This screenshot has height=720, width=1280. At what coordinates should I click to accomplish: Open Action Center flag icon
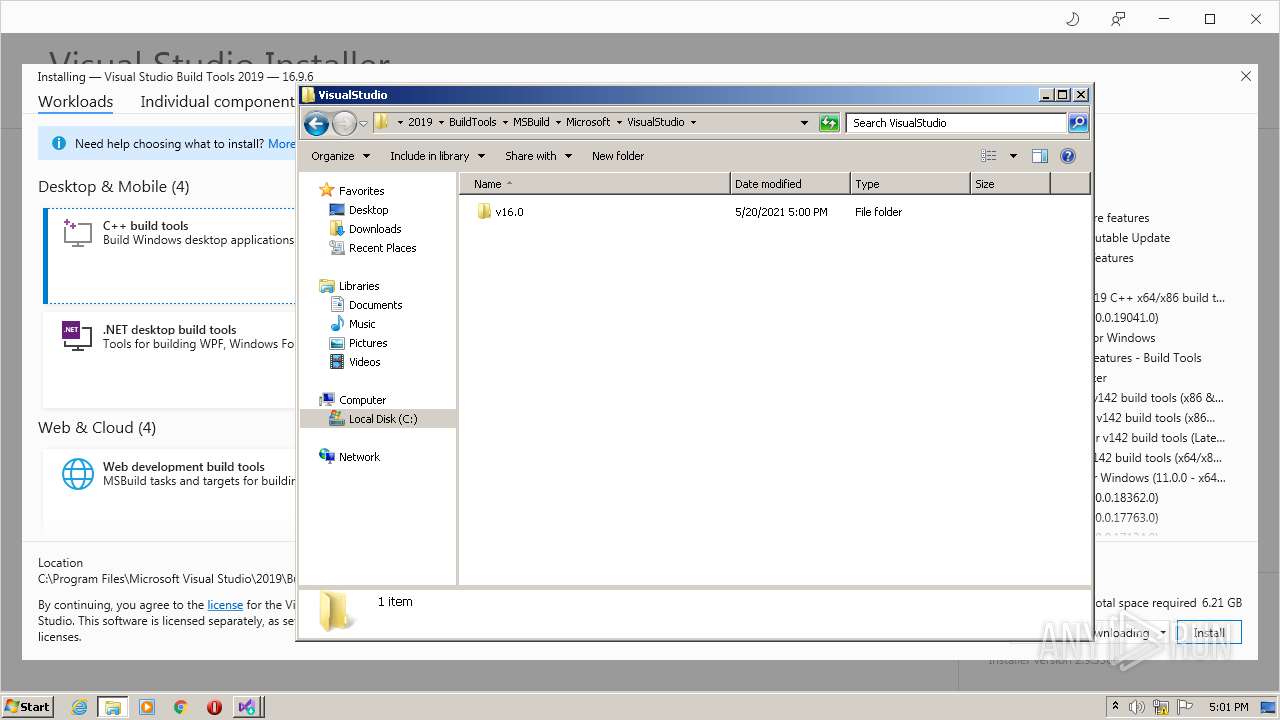tap(1186, 707)
